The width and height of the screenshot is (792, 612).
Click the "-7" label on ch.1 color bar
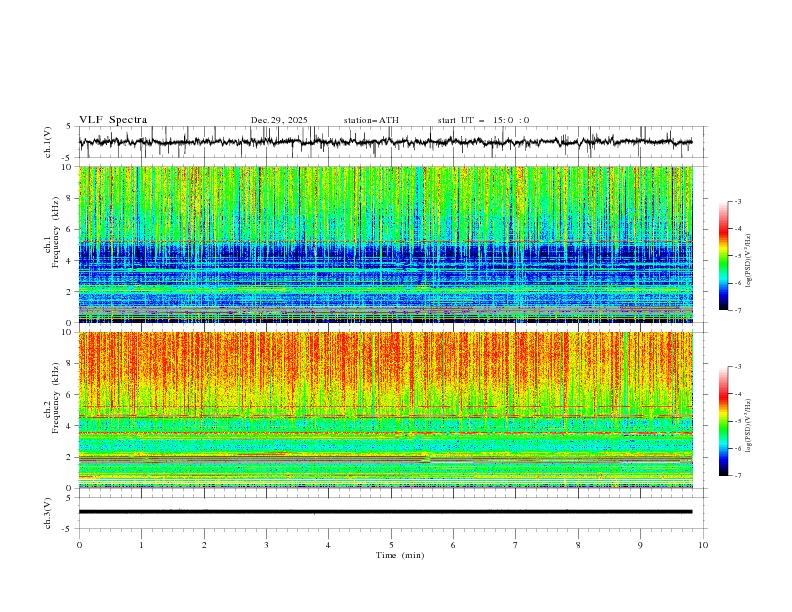point(738,310)
